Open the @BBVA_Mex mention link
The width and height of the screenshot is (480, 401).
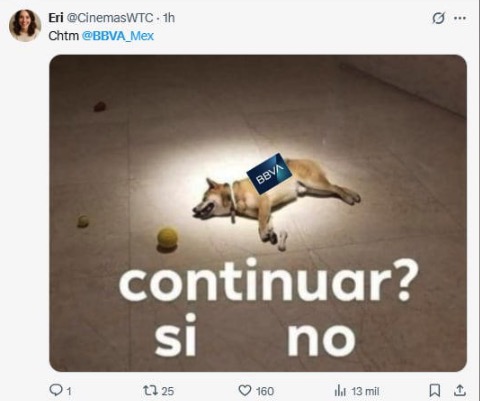click(x=118, y=36)
